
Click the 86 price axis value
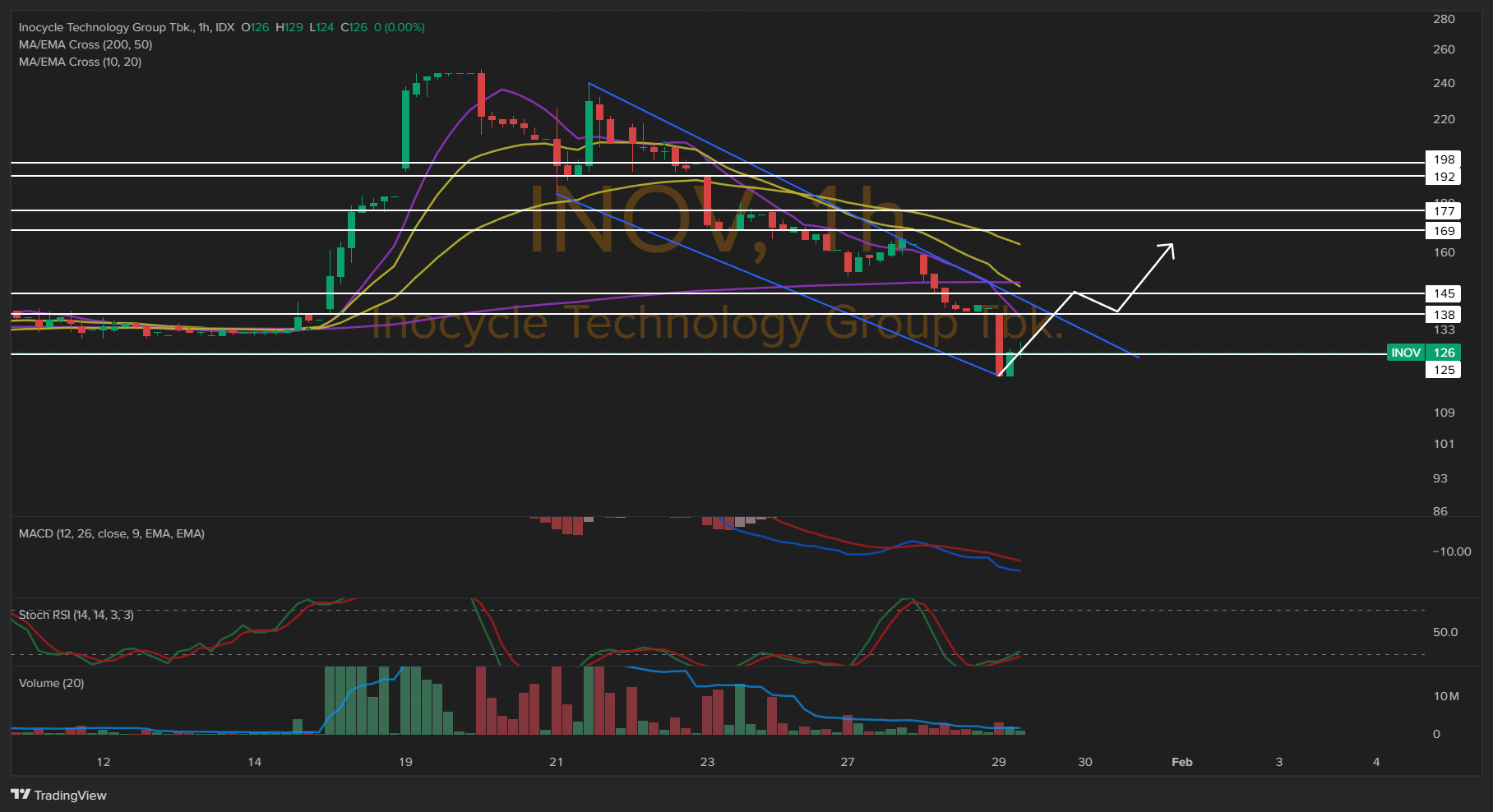click(1440, 511)
